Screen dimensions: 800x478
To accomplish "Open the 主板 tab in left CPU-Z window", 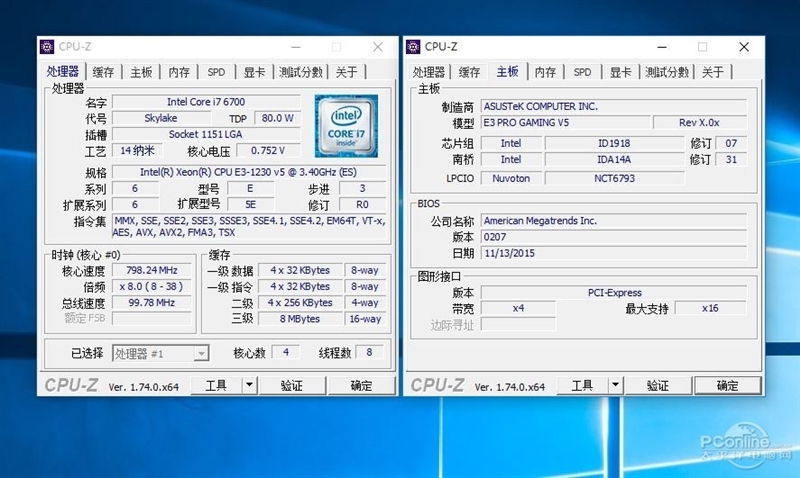I will click(141, 72).
